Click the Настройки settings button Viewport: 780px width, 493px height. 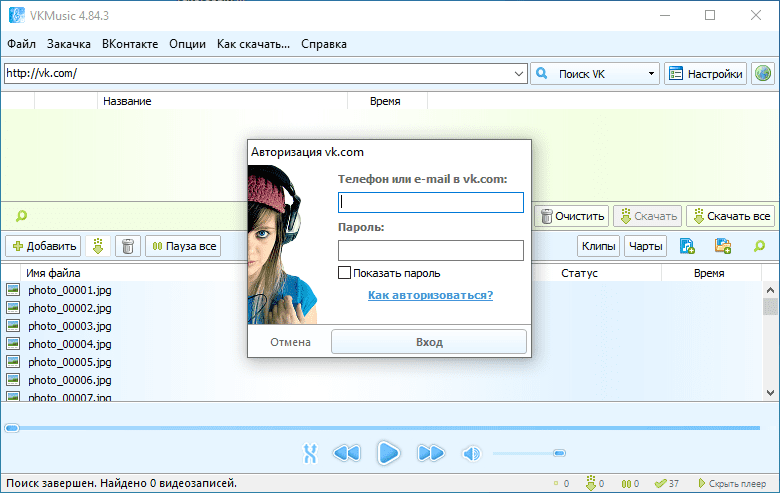(x=705, y=74)
